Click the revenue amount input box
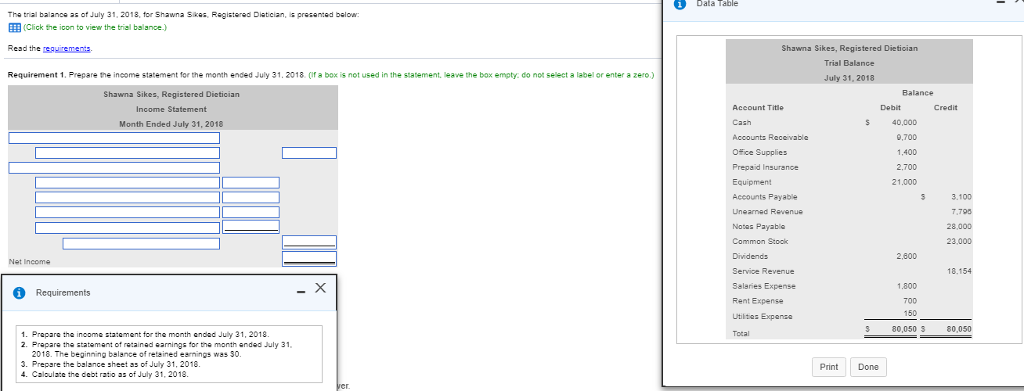 [310, 153]
